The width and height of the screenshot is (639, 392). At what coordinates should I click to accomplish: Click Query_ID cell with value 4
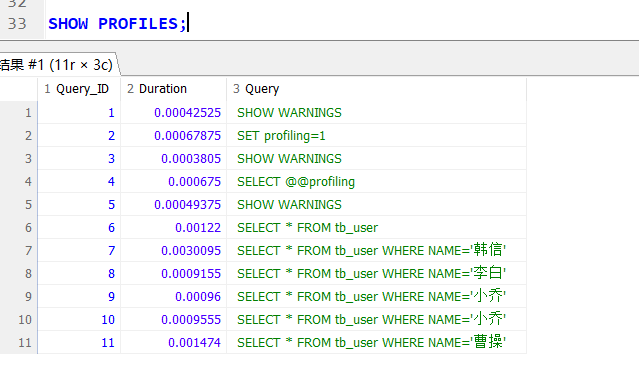click(x=79, y=181)
